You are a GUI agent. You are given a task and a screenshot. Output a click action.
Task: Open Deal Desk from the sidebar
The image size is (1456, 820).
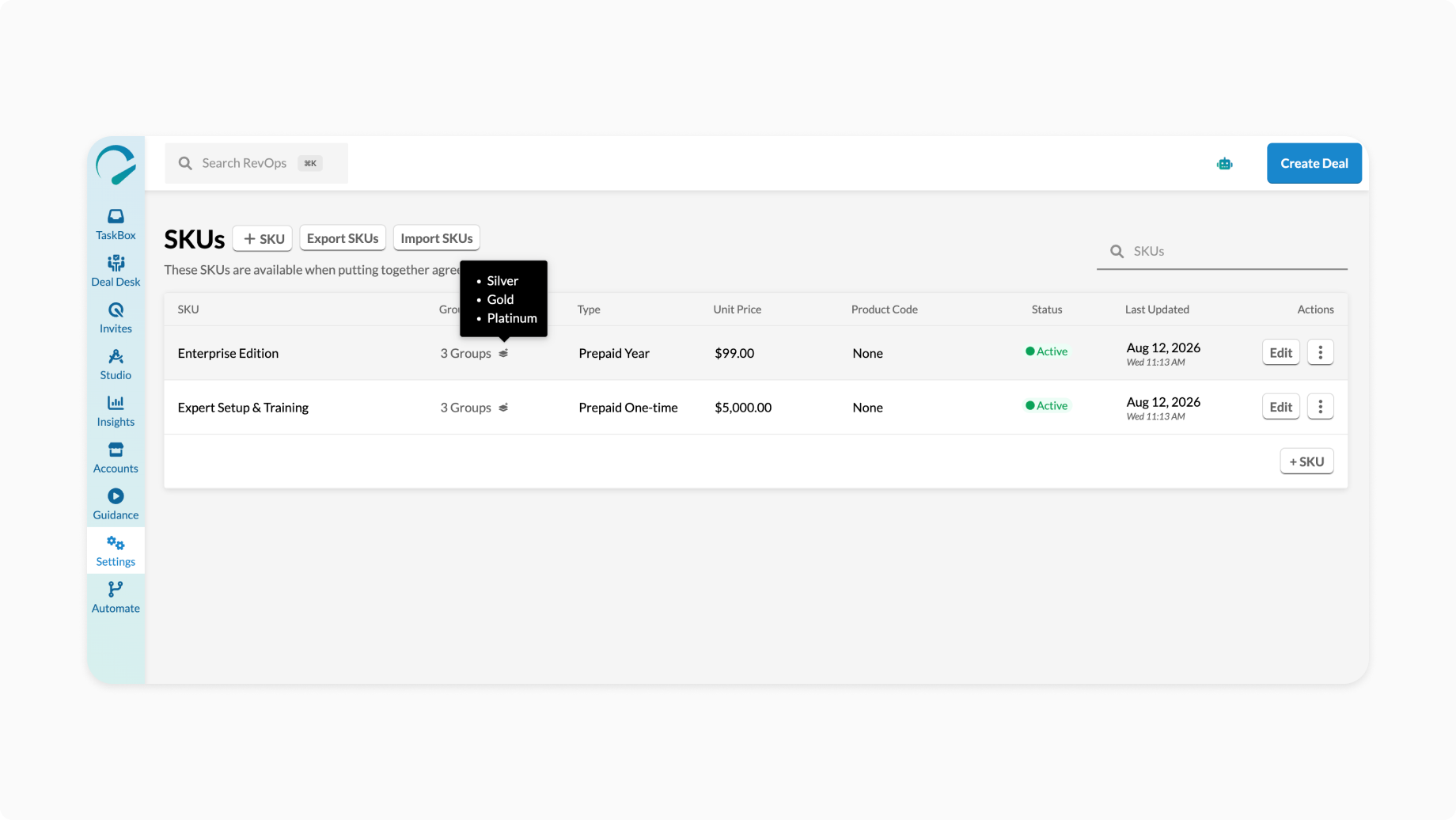tap(116, 271)
